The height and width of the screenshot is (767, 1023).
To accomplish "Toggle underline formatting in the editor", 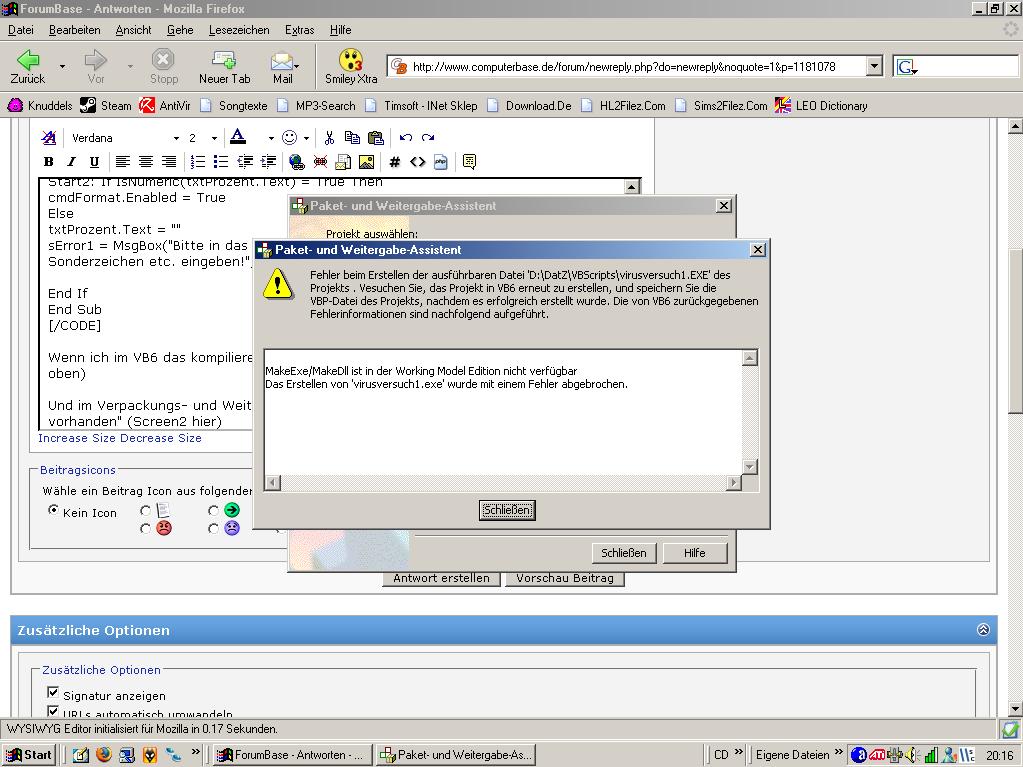I will coord(94,162).
